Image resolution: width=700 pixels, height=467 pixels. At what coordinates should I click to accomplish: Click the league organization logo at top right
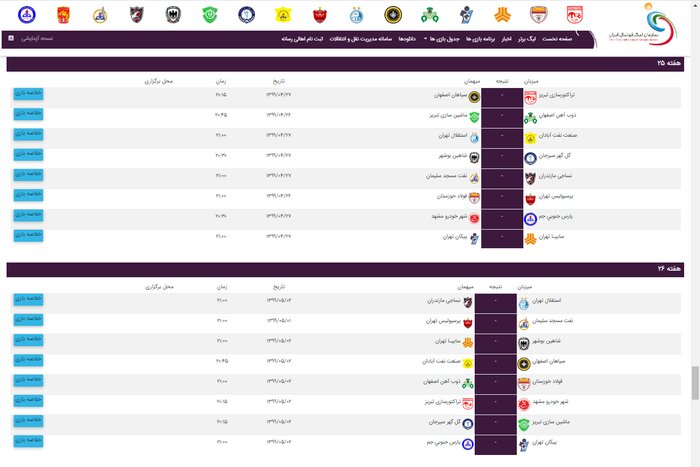(643, 24)
